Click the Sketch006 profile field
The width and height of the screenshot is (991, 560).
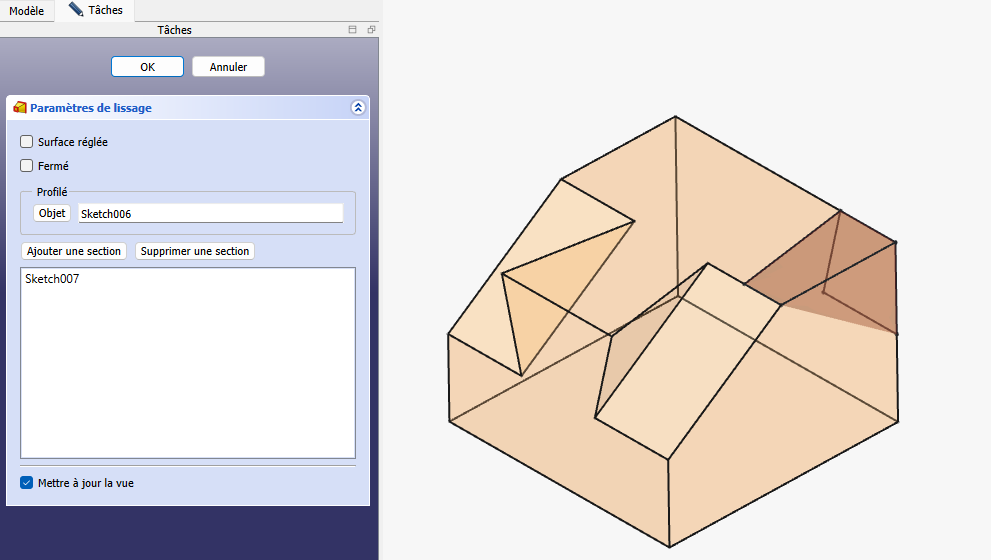[210, 213]
